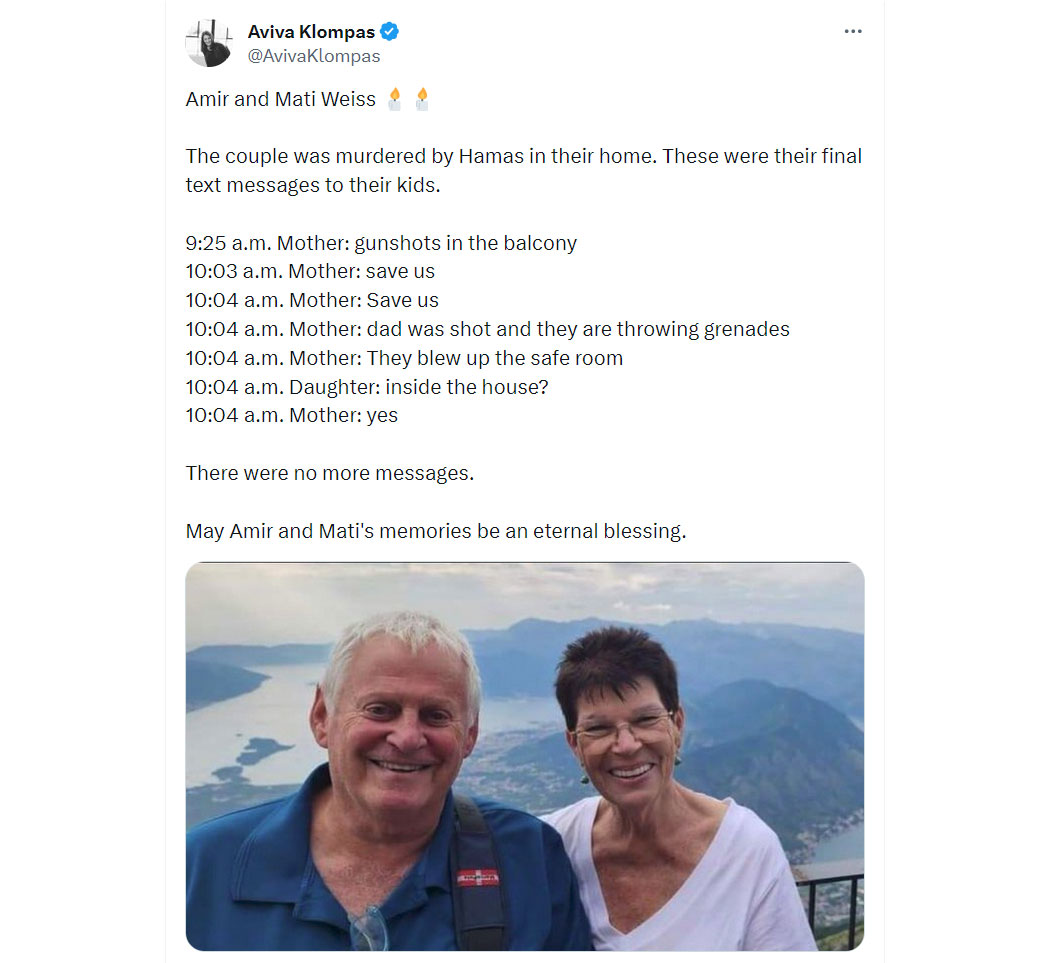1050x963 pixels.
Task: Click the 'Daughter: inside the house?' line
Action: pyautogui.click(x=367, y=387)
